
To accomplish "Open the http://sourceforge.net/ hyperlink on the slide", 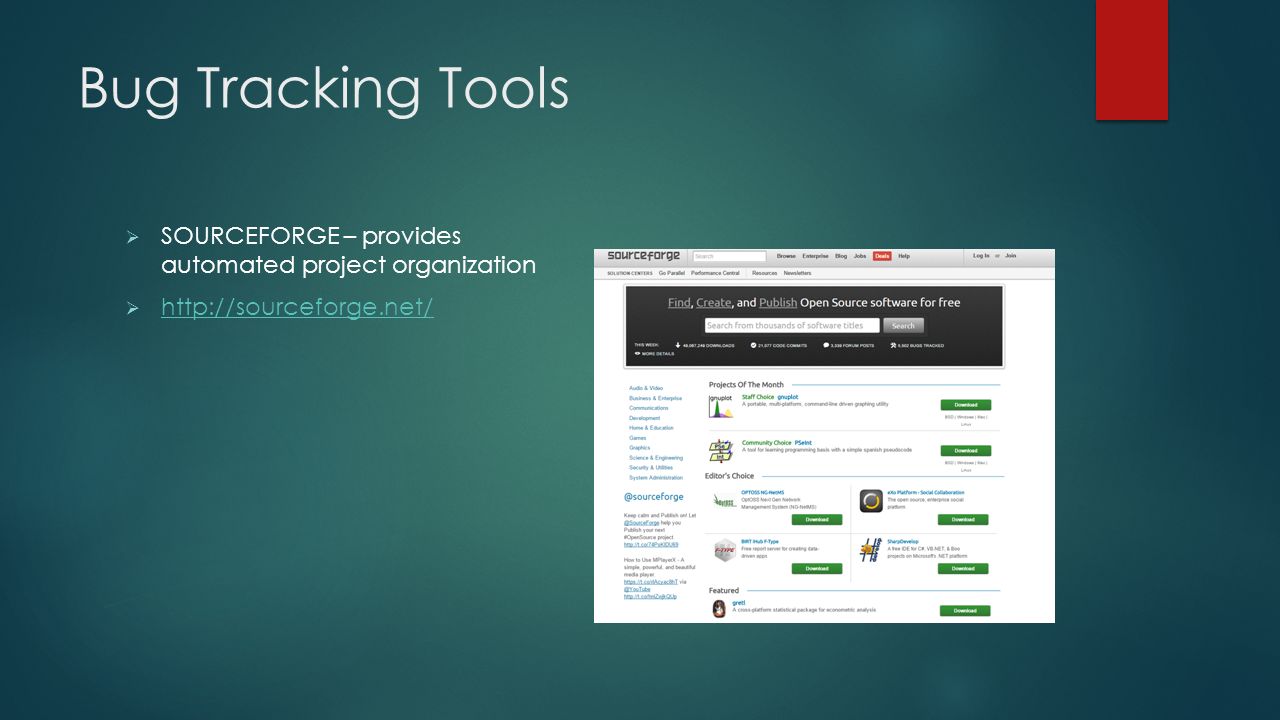I will (x=297, y=307).
